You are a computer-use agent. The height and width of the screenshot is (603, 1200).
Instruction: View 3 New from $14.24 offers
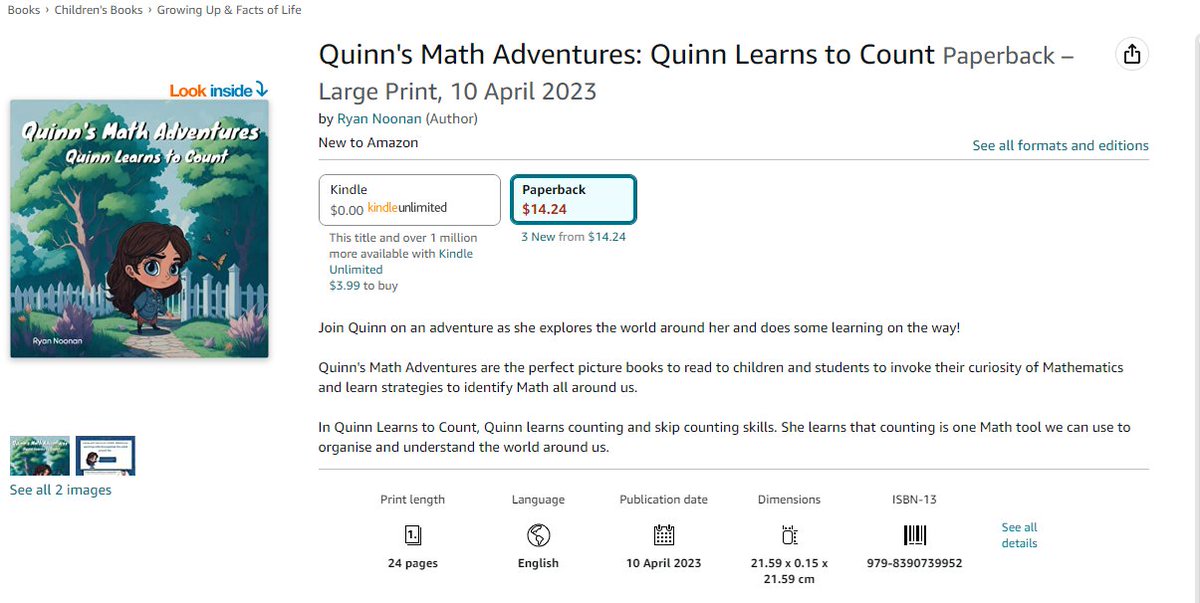point(573,237)
